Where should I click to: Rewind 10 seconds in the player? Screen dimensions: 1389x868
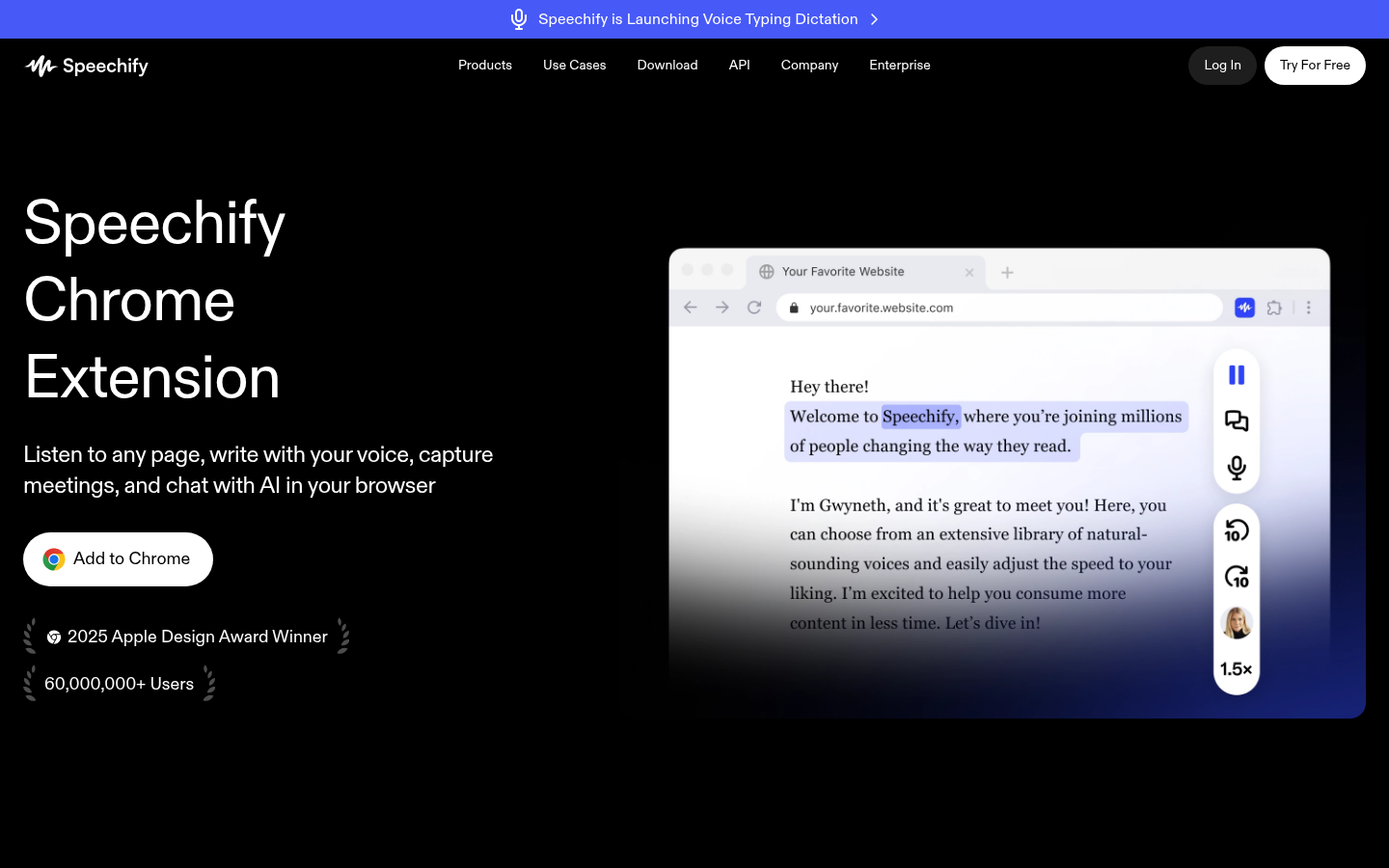[1237, 530]
